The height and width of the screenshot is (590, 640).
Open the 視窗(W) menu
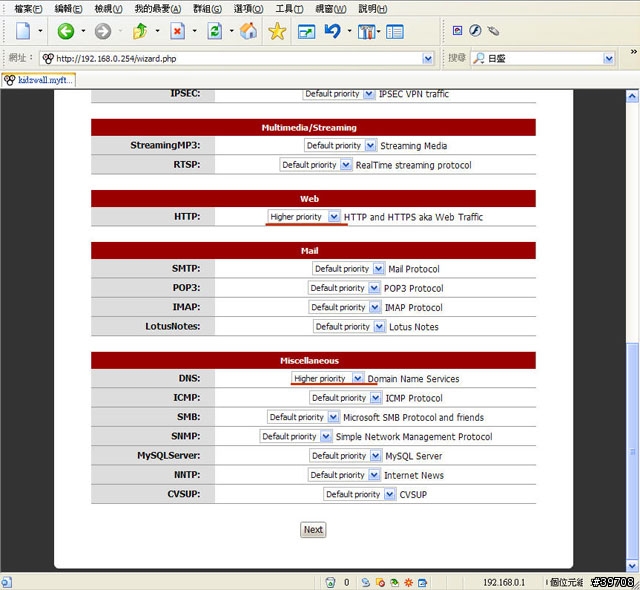point(331,9)
